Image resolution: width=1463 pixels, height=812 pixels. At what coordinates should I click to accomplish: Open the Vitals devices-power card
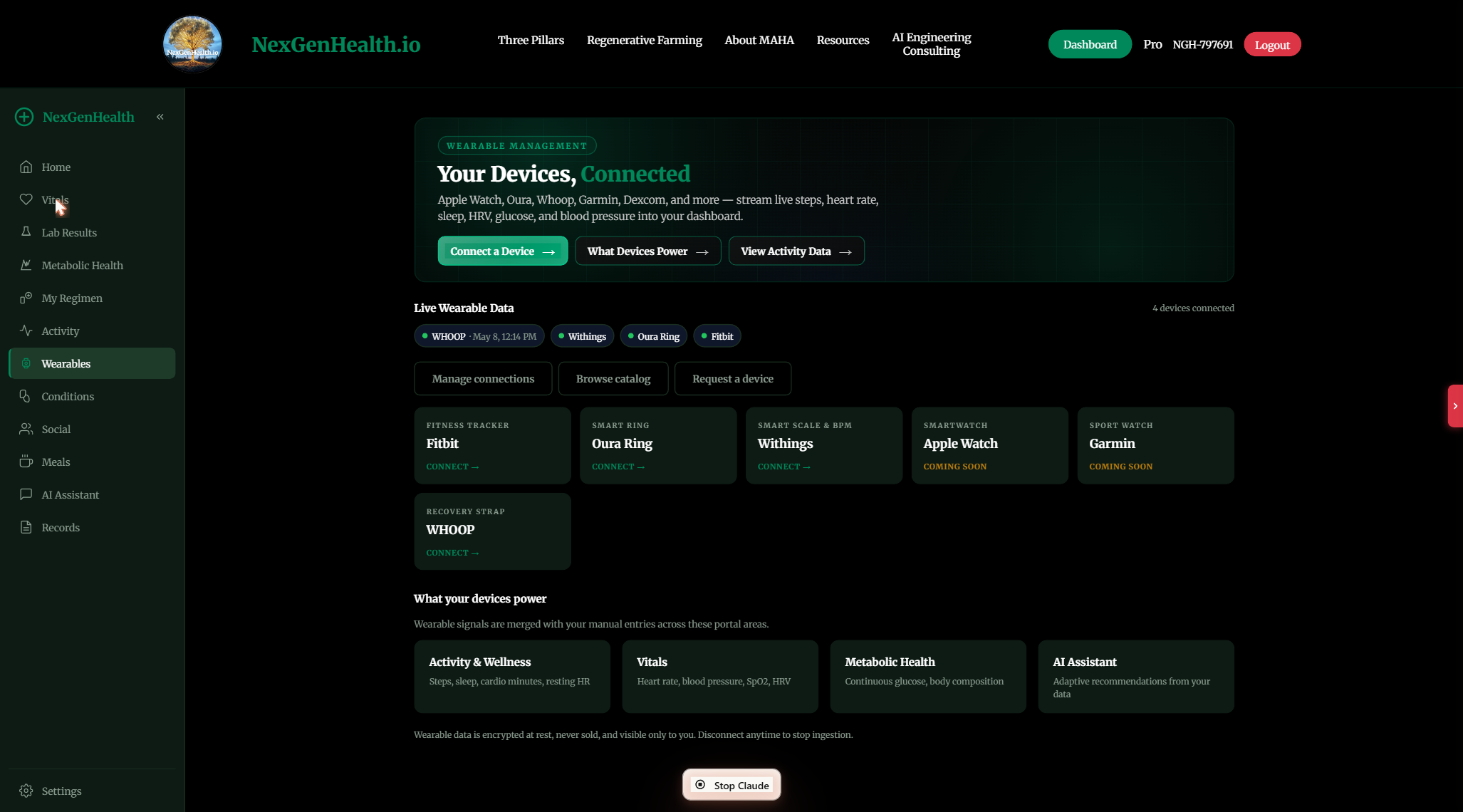720,676
